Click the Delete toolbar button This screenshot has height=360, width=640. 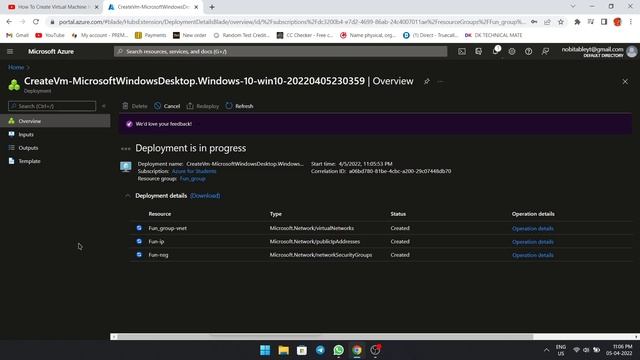[x=135, y=106]
